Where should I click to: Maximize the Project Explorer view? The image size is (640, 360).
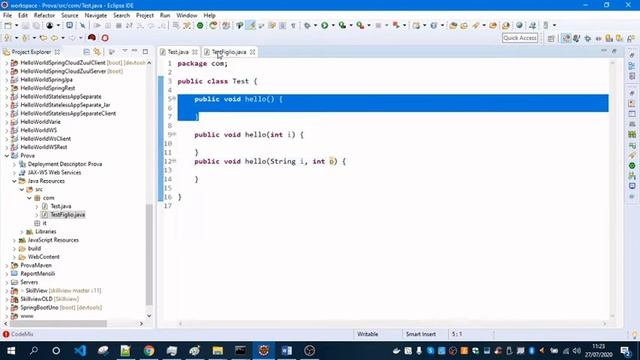pyautogui.click(x=145, y=52)
